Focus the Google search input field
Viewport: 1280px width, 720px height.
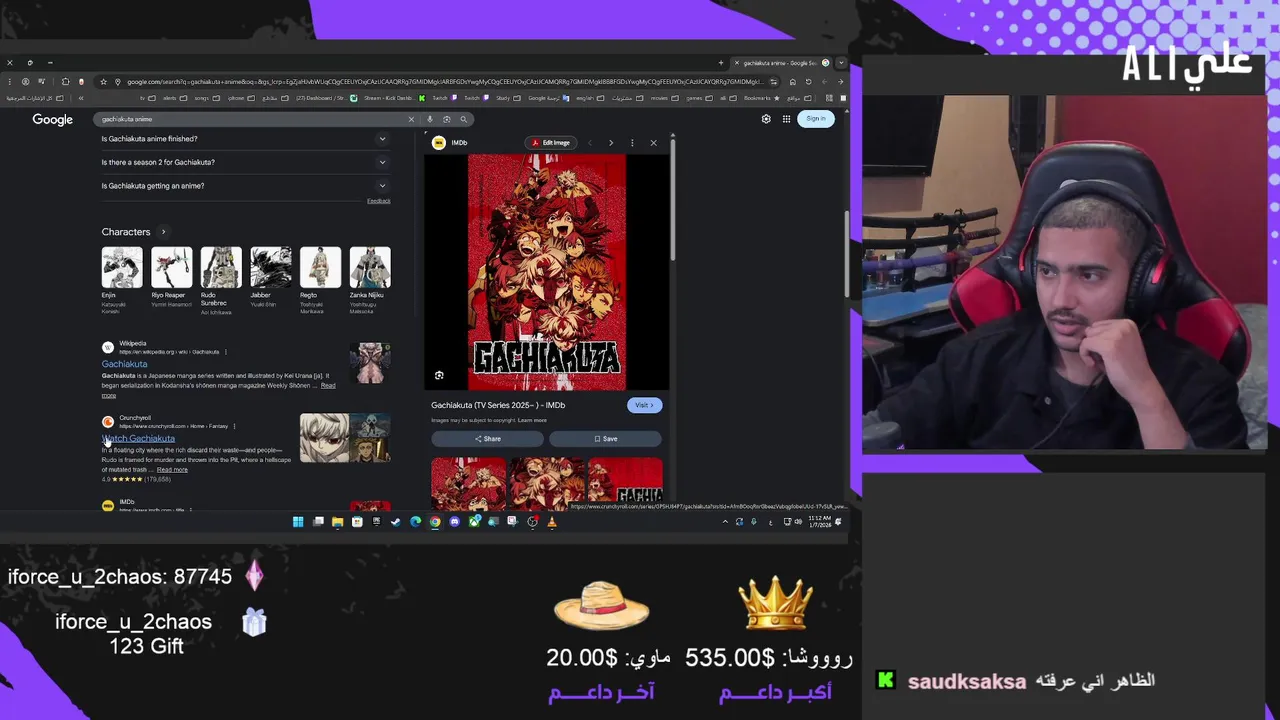250,119
